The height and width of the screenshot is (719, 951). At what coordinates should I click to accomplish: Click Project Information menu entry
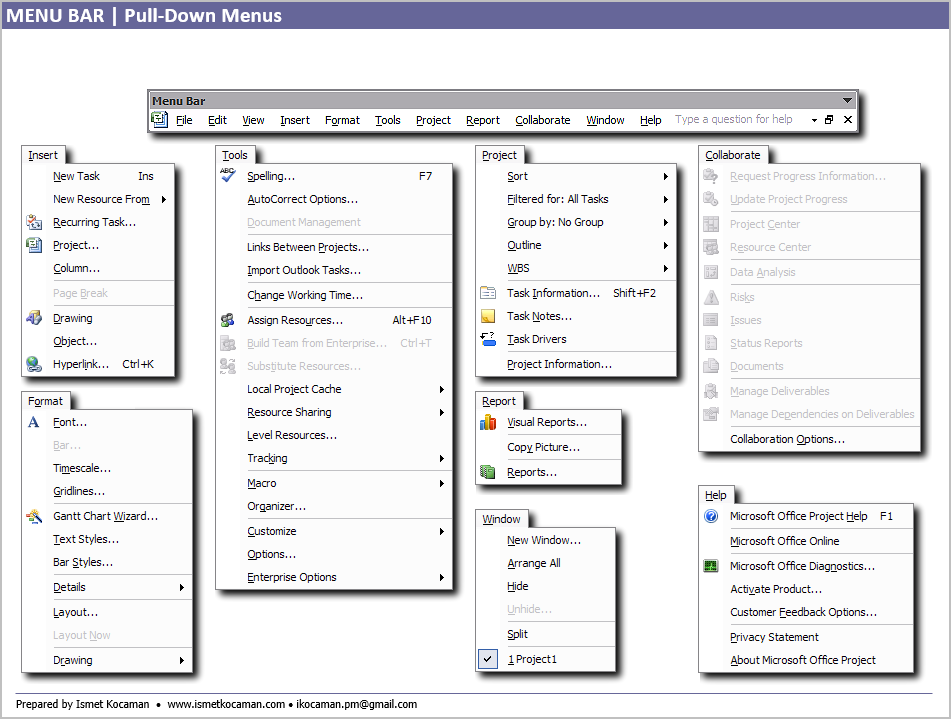[559, 365]
